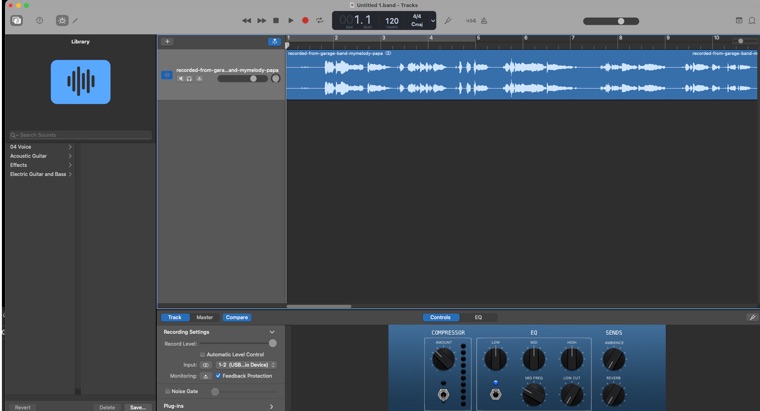Open Quick Help with the question mark
This screenshot has height=411, width=760.
tap(40, 20)
